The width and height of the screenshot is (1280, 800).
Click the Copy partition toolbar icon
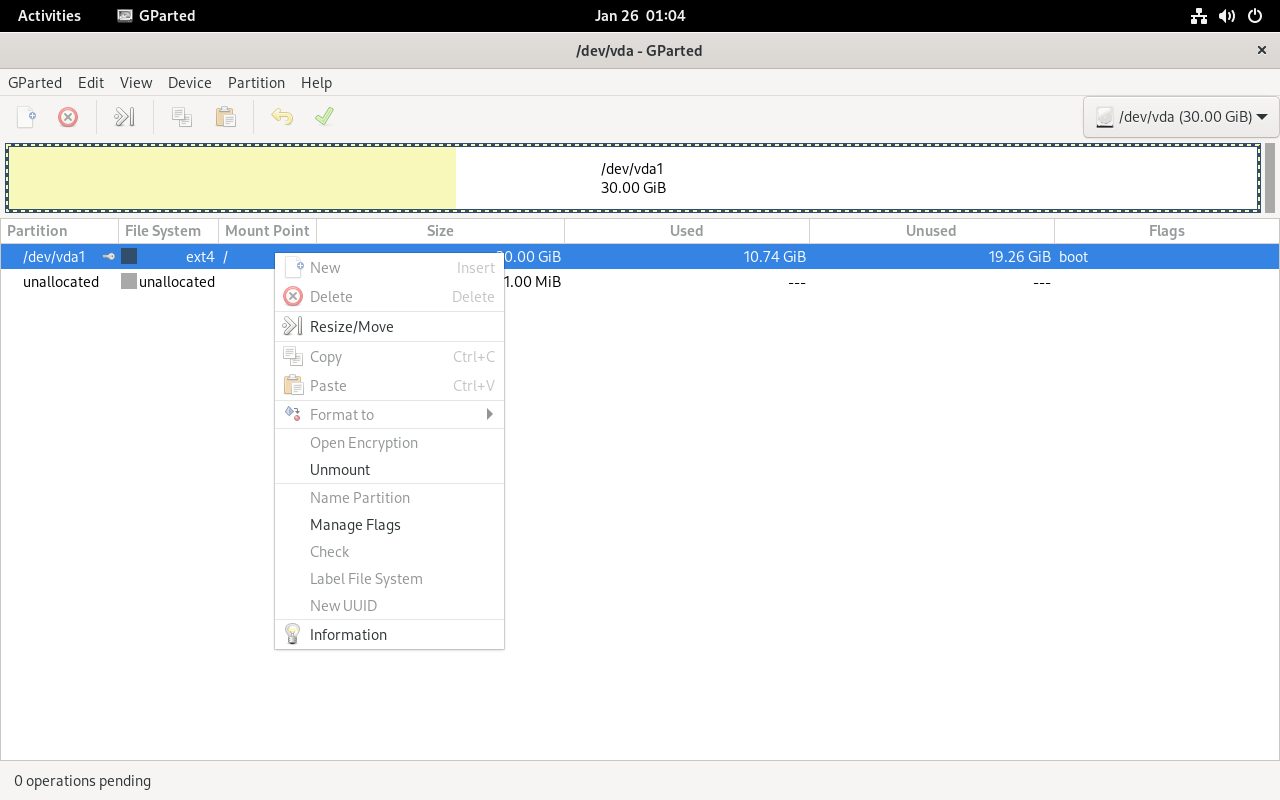[x=182, y=117]
